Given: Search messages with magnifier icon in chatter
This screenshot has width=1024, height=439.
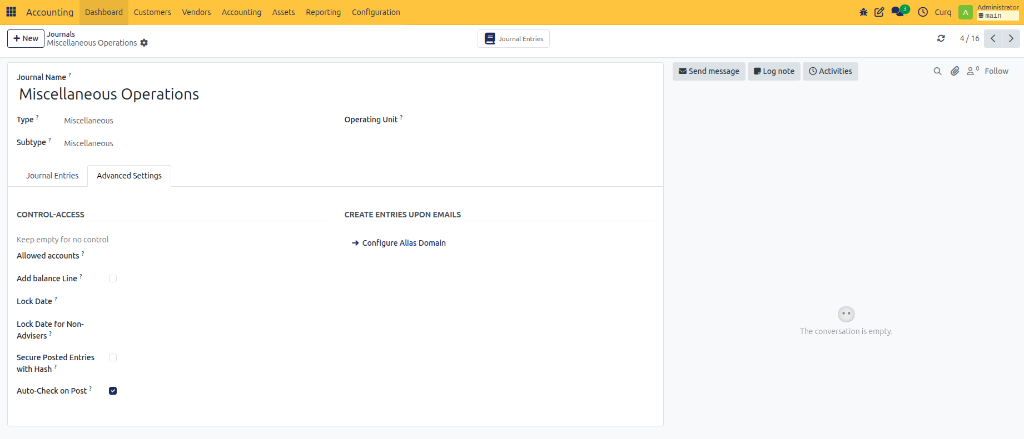Looking at the screenshot, I should (937, 71).
